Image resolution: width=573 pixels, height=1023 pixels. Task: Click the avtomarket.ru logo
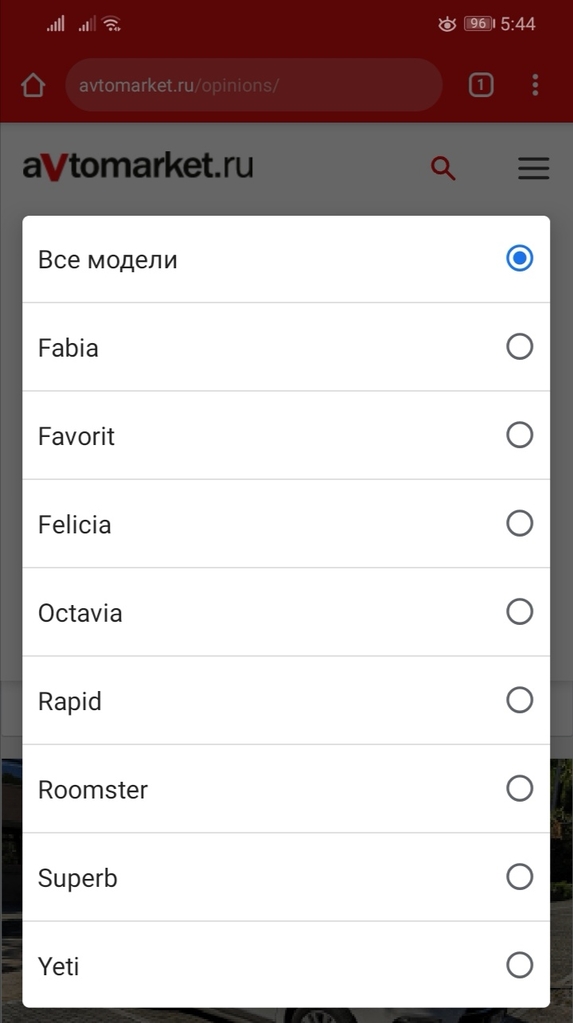(138, 166)
